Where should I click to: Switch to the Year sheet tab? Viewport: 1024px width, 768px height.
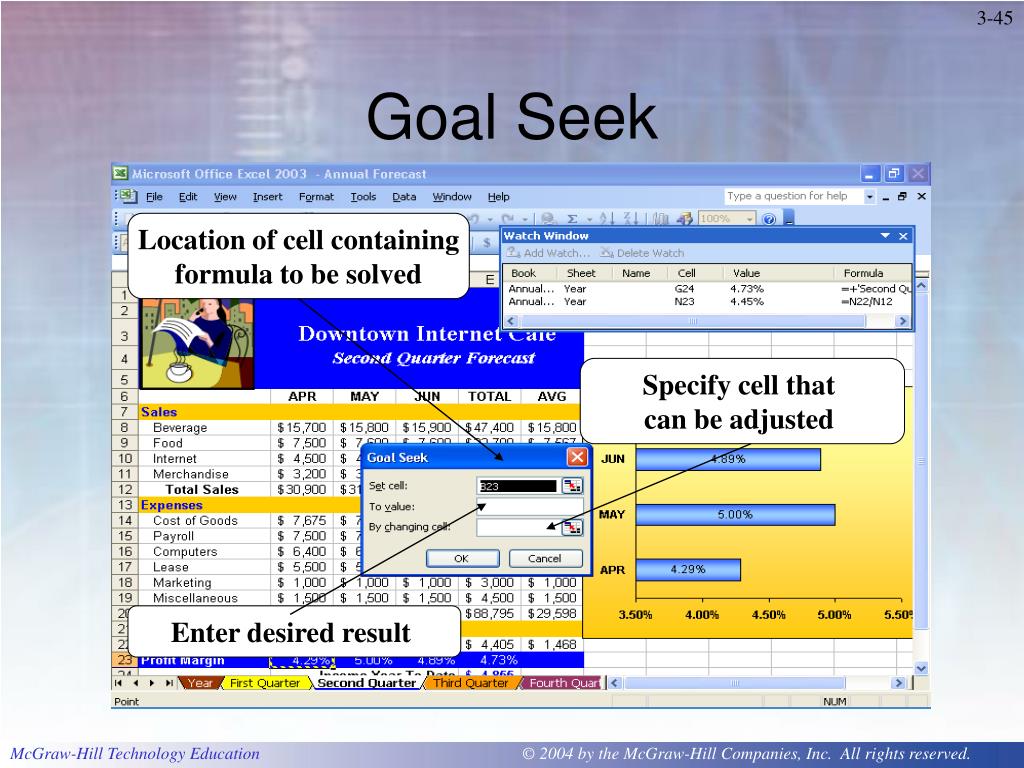click(x=200, y=683)
